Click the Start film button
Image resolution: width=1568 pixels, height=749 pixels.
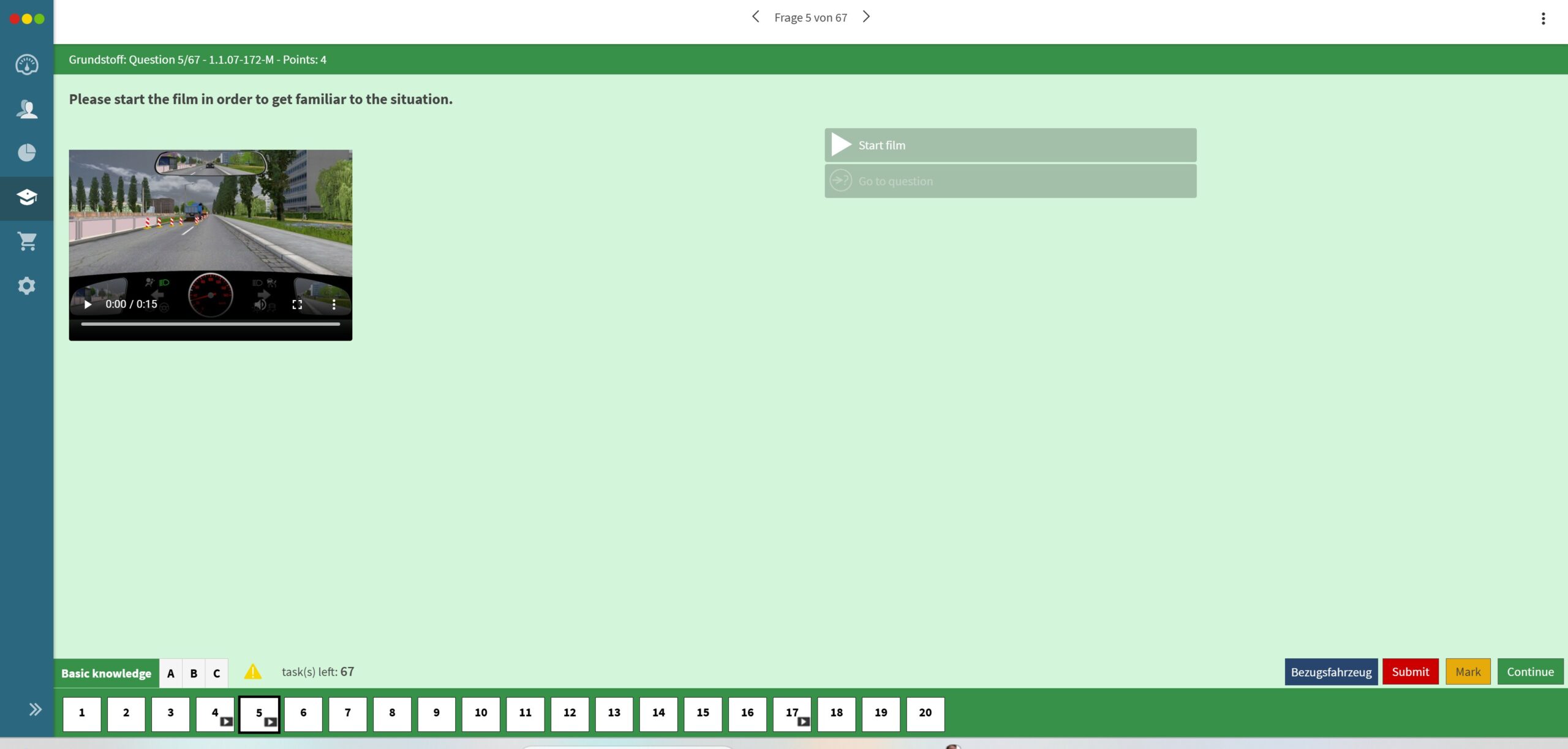pyautogui.click(x=1010, y=145)
